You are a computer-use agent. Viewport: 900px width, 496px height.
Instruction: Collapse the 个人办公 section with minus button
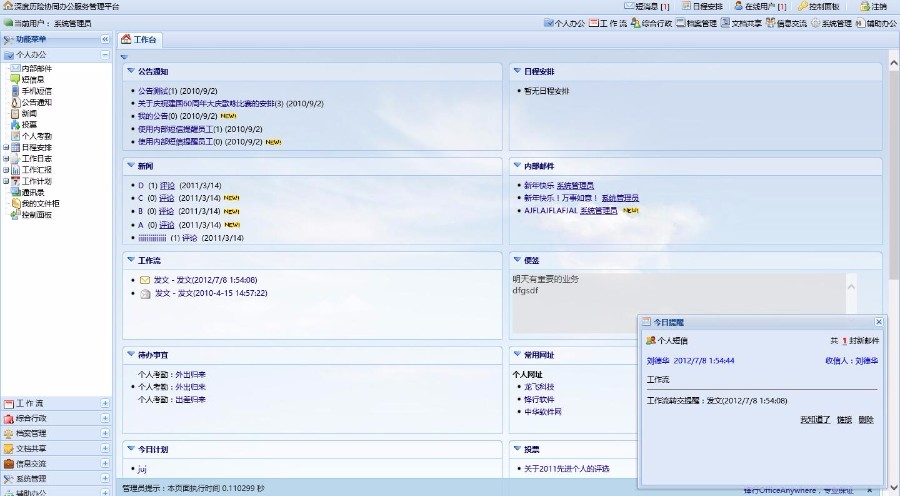pyautogui.click(x=105, y=55)
